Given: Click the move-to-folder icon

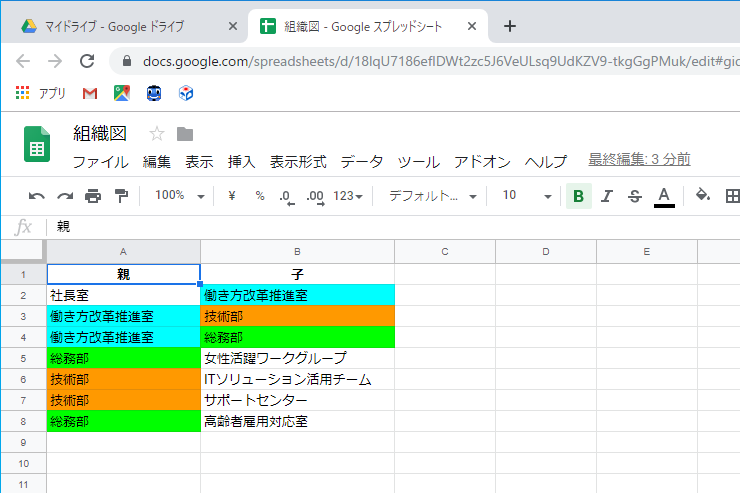Looking at the screenshot, I should coord(185,134).
